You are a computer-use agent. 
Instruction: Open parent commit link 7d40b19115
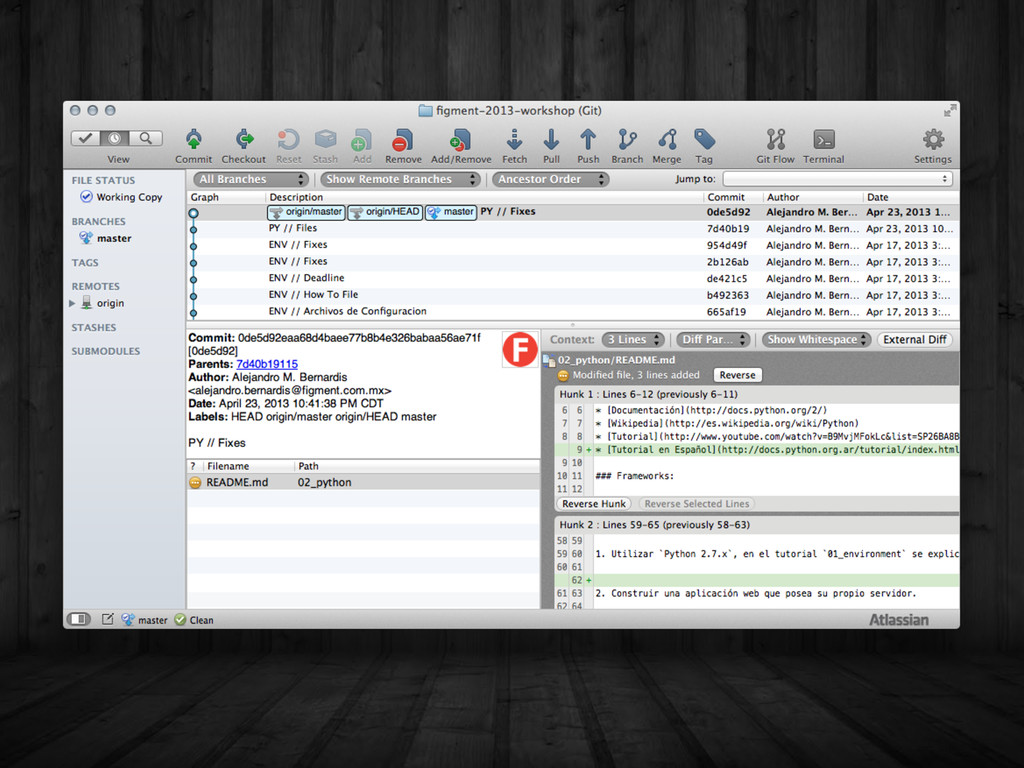[x=266, y=364]
